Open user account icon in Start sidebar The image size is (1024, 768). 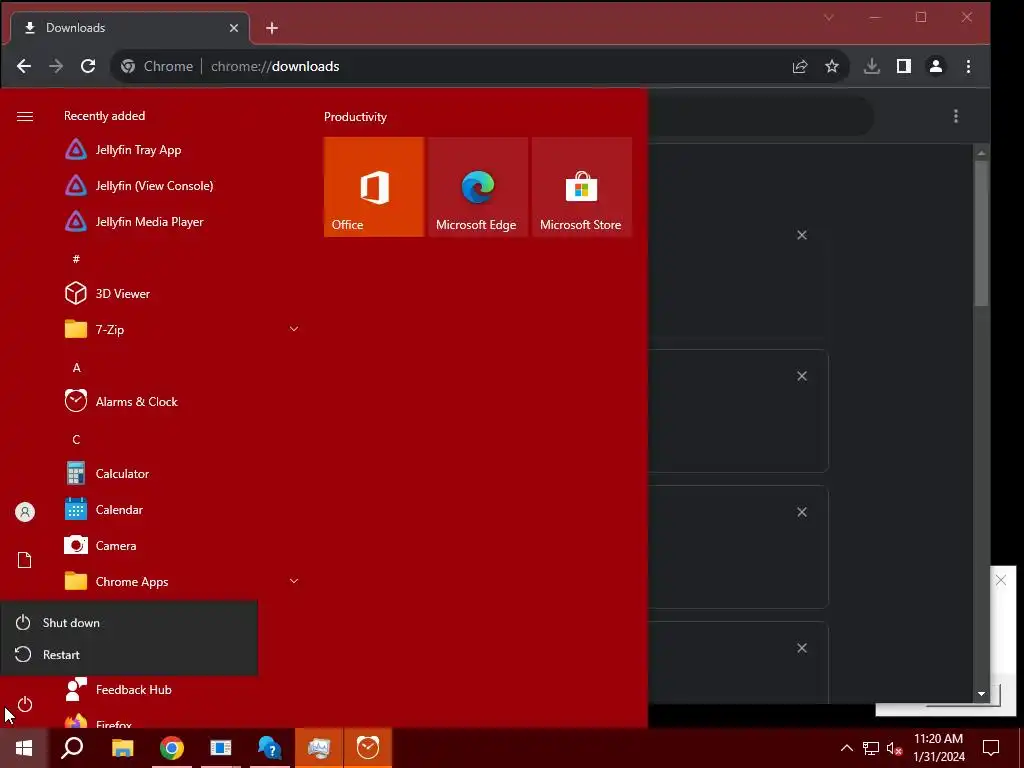coord(24,512)
